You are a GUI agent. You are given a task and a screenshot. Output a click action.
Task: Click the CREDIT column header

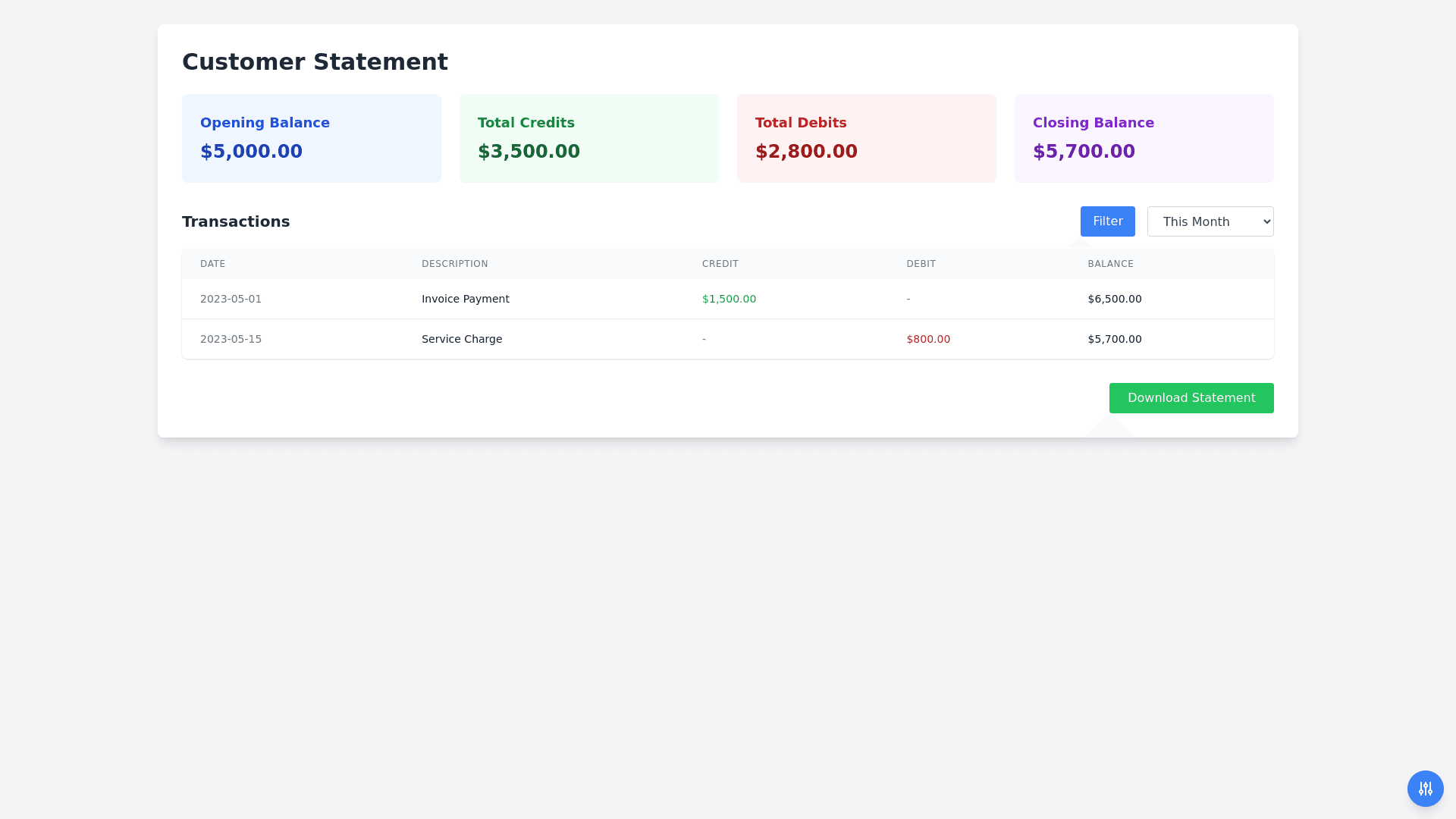click(720, 264)
